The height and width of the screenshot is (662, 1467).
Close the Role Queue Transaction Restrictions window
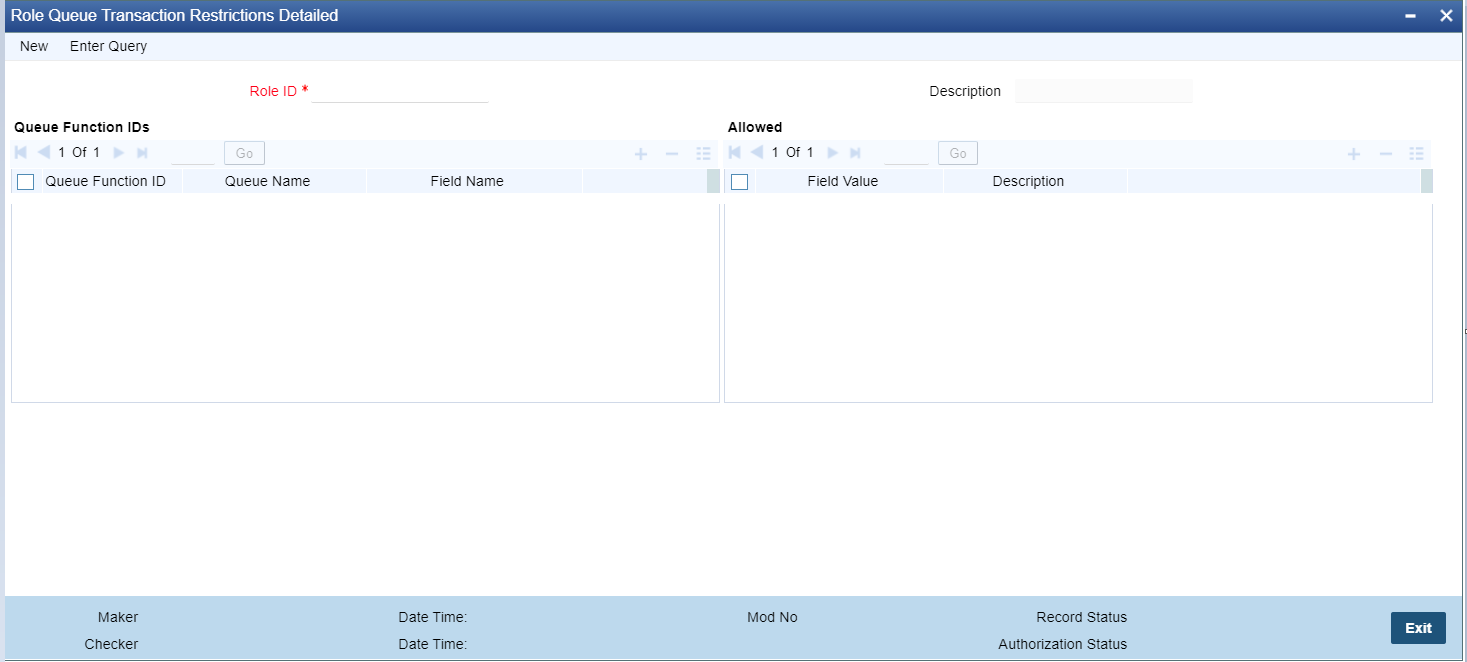1445,16
